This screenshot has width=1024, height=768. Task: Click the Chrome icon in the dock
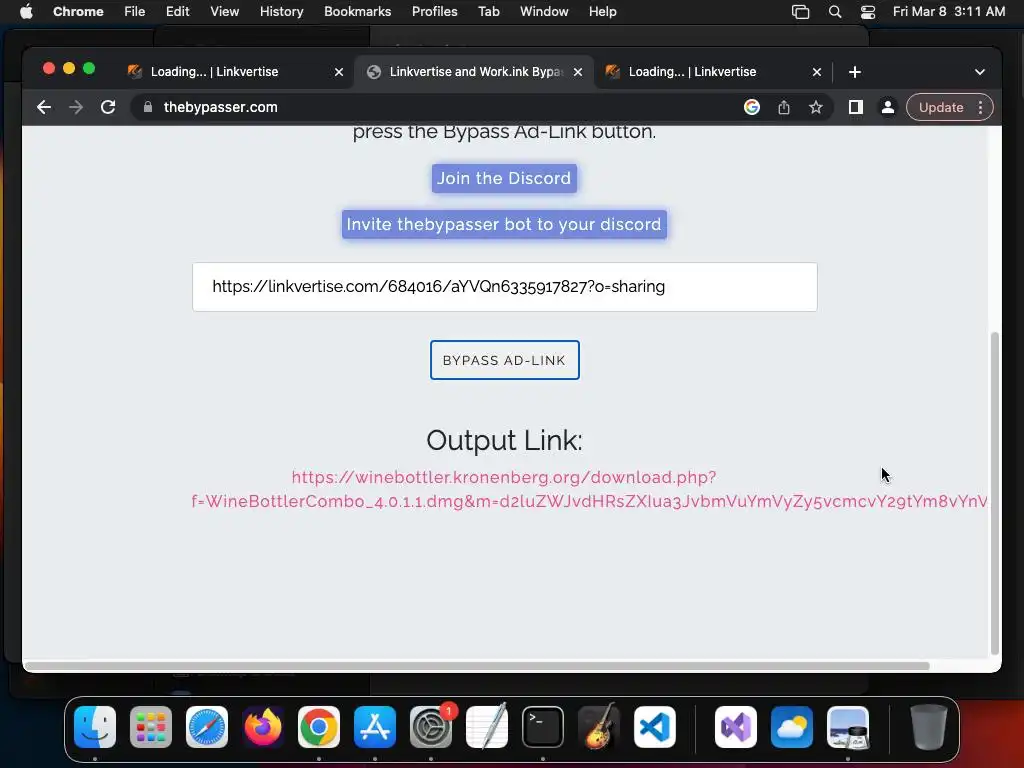click(319, 727)
